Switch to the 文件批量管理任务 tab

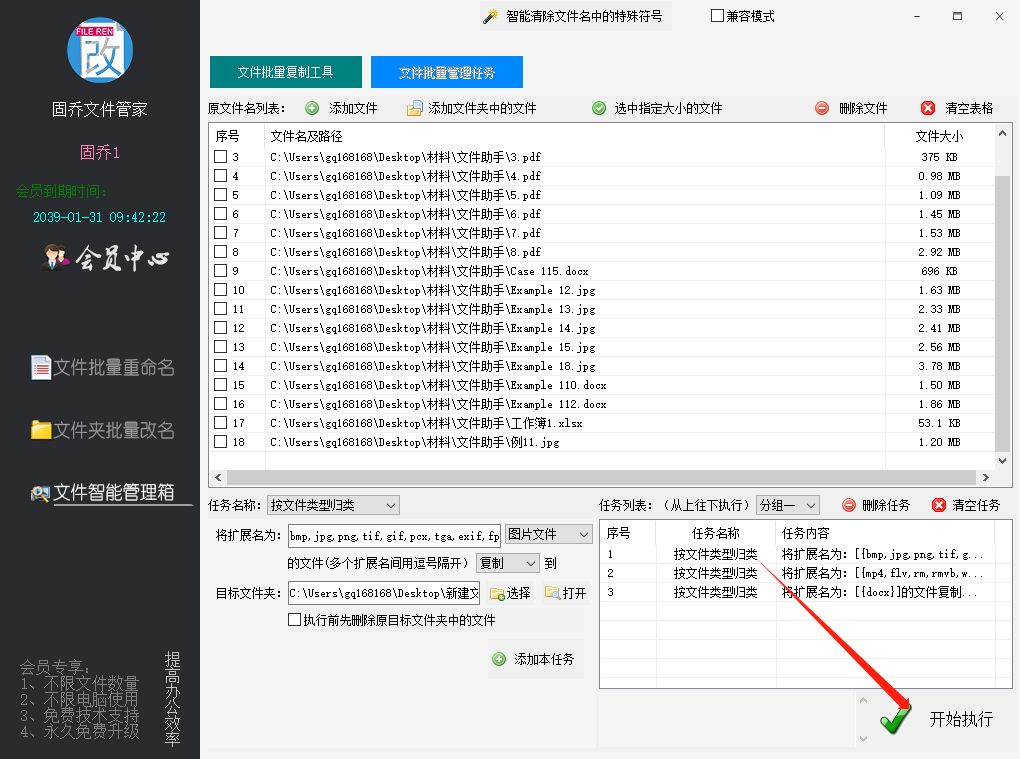447,71
